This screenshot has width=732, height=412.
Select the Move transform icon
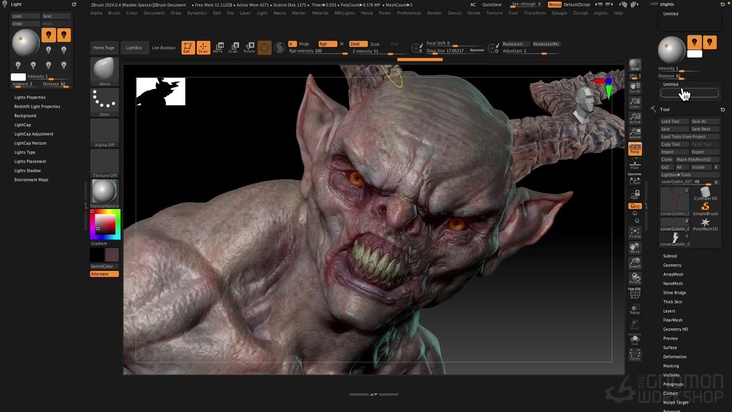pos(218,47)
